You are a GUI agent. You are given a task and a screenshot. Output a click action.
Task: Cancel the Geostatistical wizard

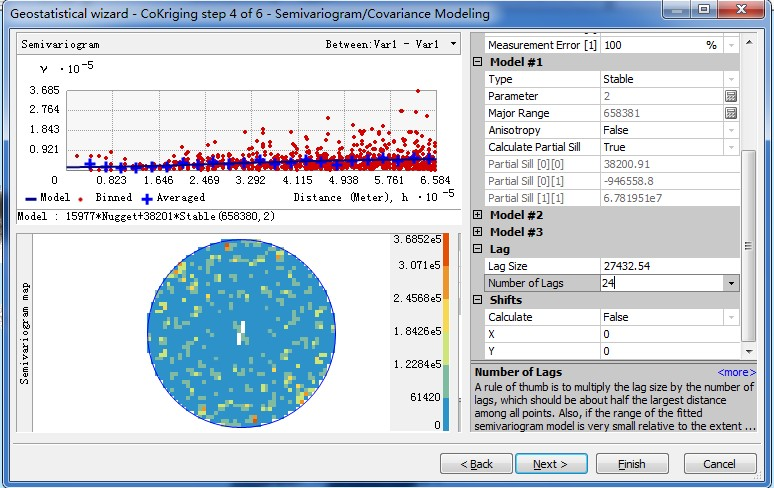719,464
